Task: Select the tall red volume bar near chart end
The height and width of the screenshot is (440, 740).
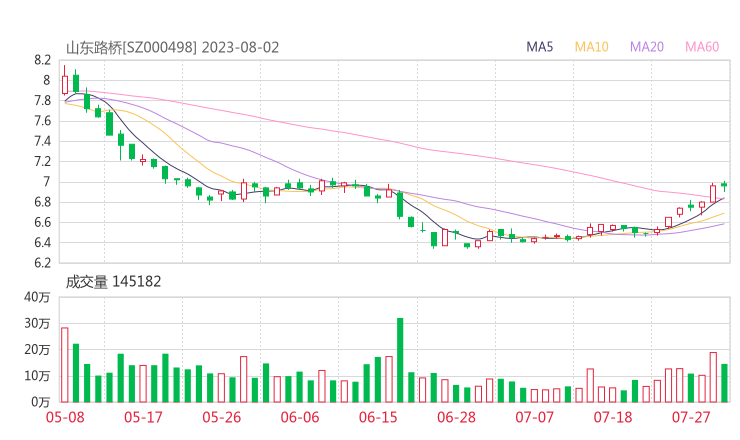Action: [x=713, y=377]
